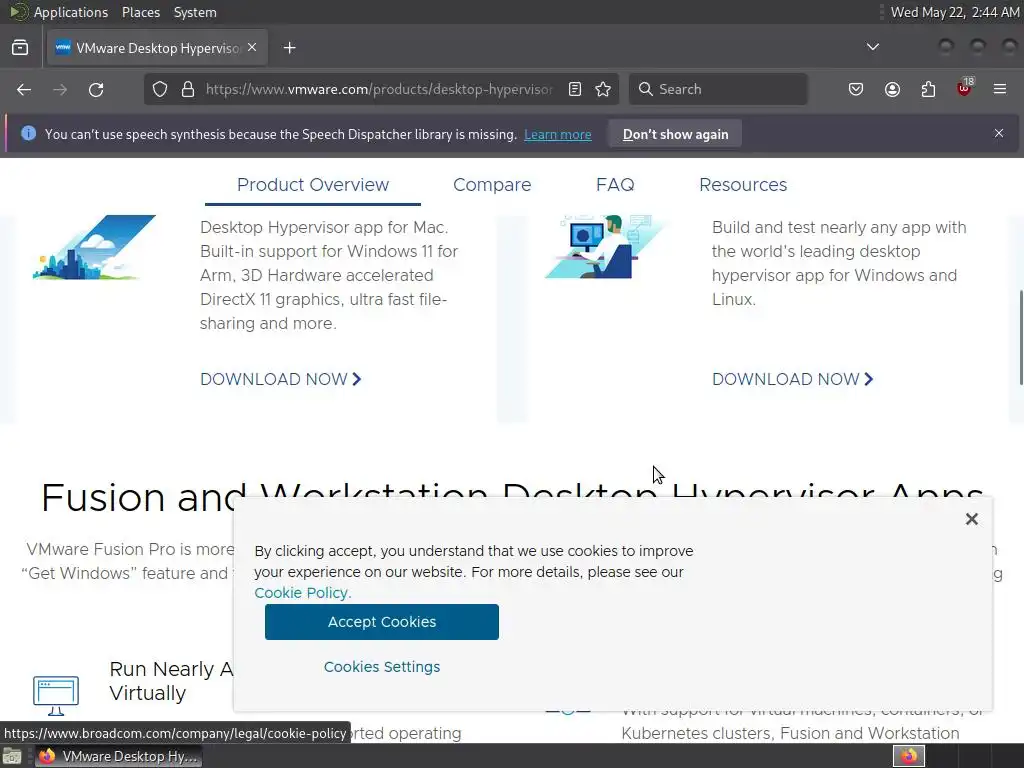Open the Firefox account icon
The width and height of the screenshot is (1024, 768).
[892, 89]
